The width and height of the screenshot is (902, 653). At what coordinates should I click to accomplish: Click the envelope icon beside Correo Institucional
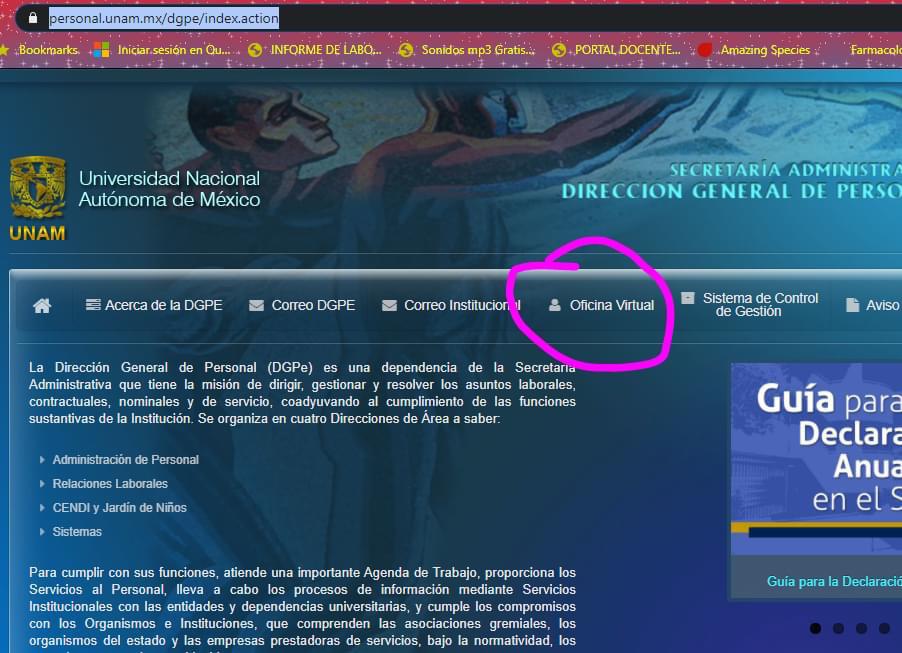tap(389, 306)
